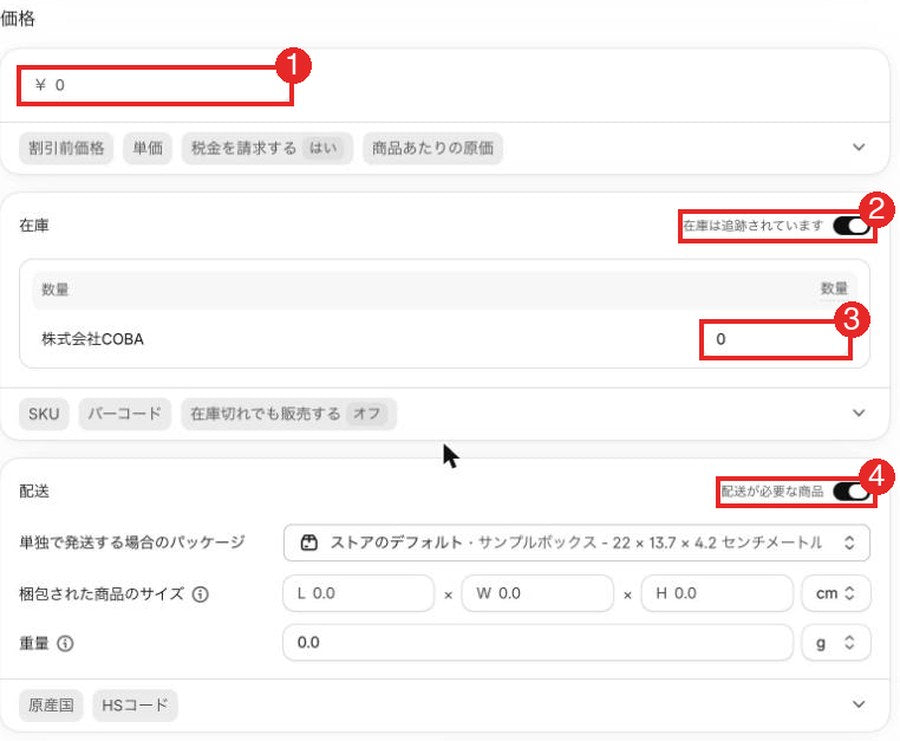Expand the 原産国 and HSコード chevron
Image resolution: width=900 pixels, height=741 pixels.
point(859,705)
